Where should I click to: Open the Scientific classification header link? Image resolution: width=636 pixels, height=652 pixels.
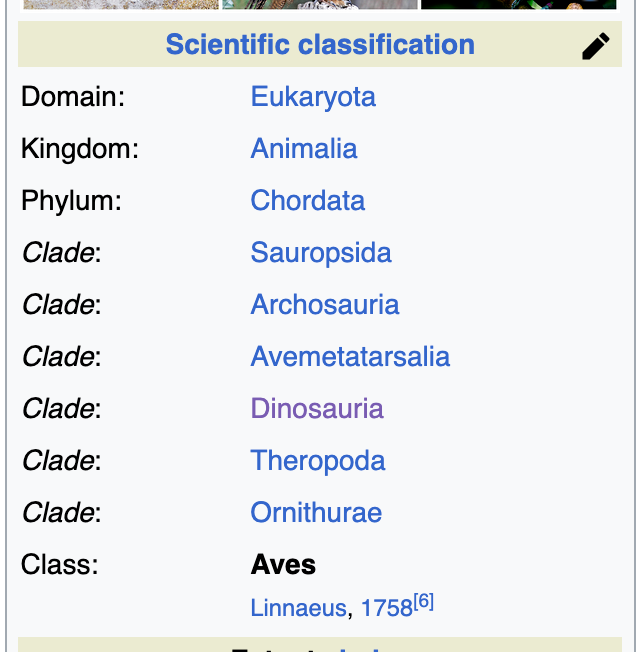tap(320, 45)
